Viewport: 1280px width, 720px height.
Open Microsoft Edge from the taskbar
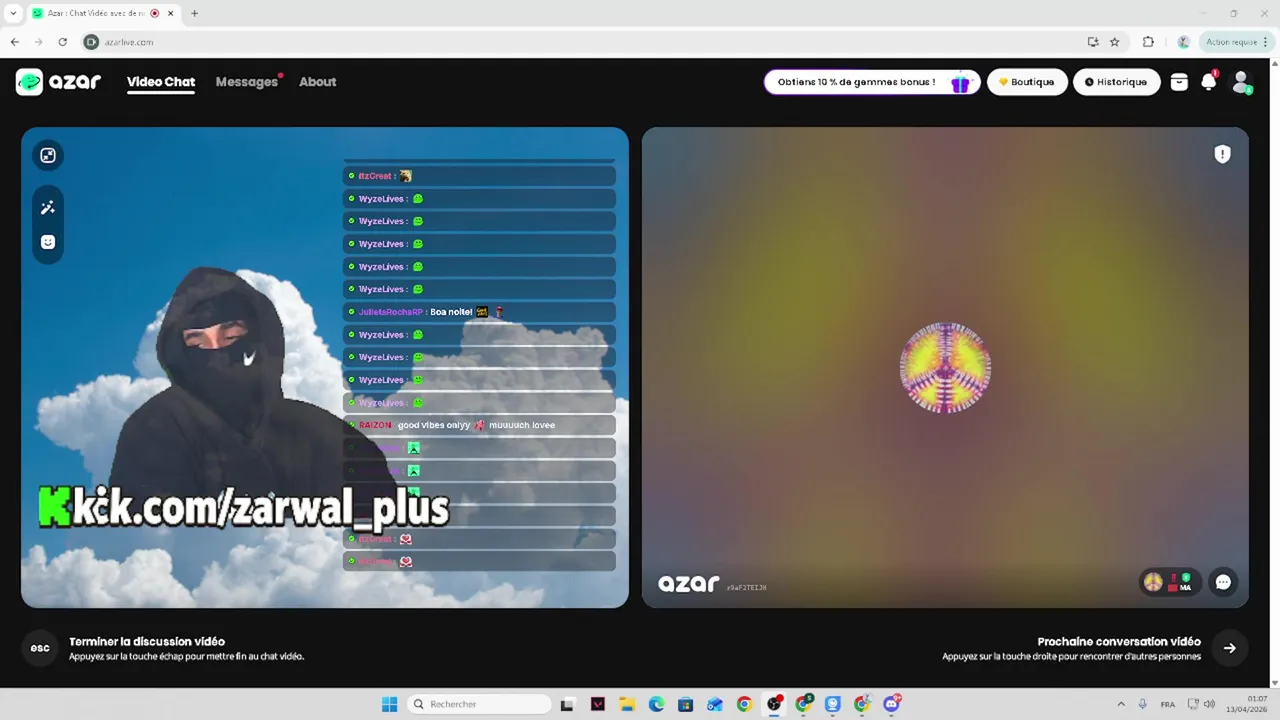(656, 704)
